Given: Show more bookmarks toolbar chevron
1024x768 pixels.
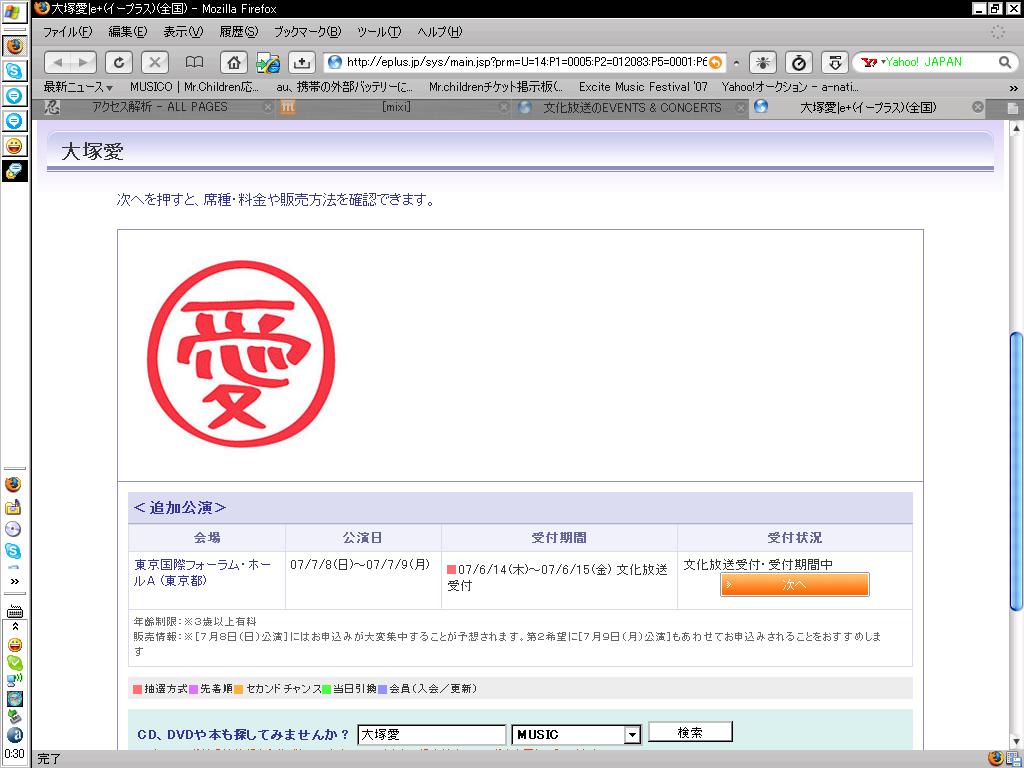Looking at the screenshot, I should pyautogui.click(x=1013, y=88).
